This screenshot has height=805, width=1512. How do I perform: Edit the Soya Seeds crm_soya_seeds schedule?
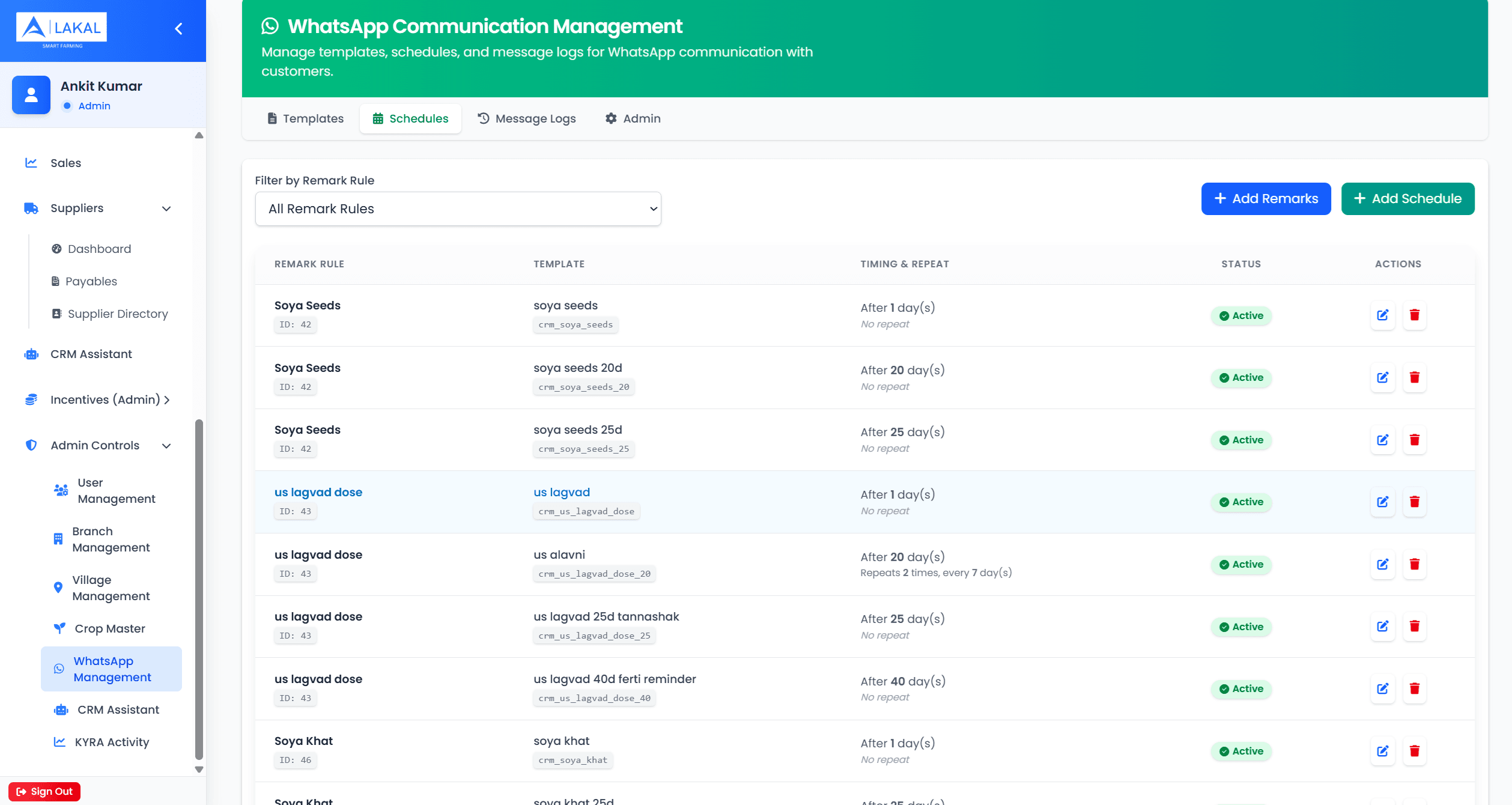tap(1383, 315)
